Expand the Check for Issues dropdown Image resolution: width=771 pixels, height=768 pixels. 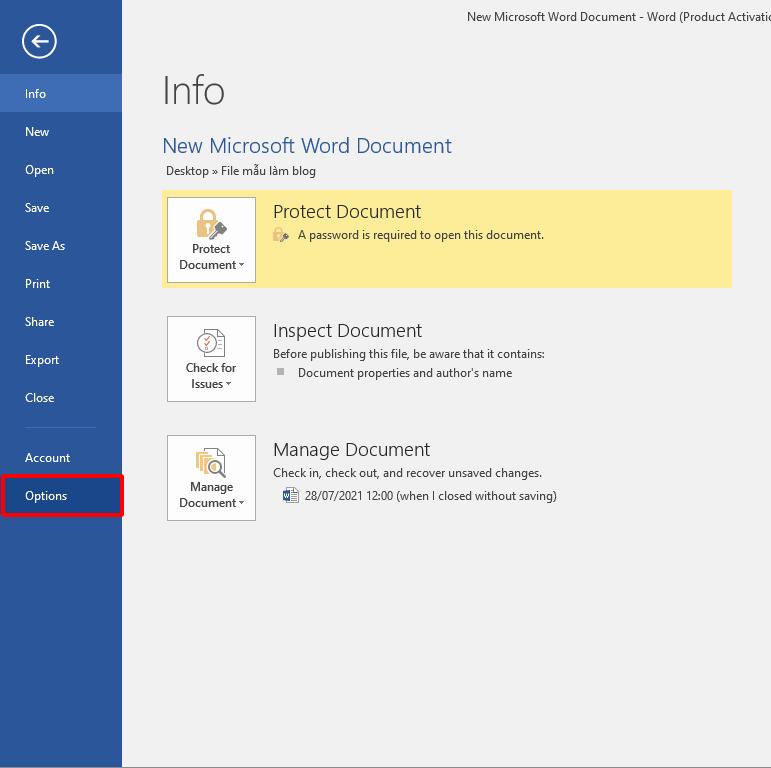(x=228, y=385)
